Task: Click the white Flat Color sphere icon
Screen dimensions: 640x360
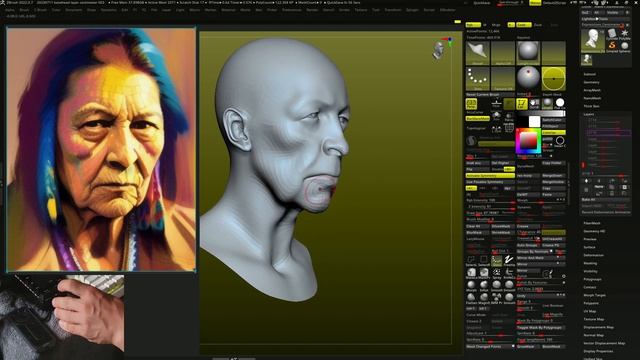Action: pos(560,103)
